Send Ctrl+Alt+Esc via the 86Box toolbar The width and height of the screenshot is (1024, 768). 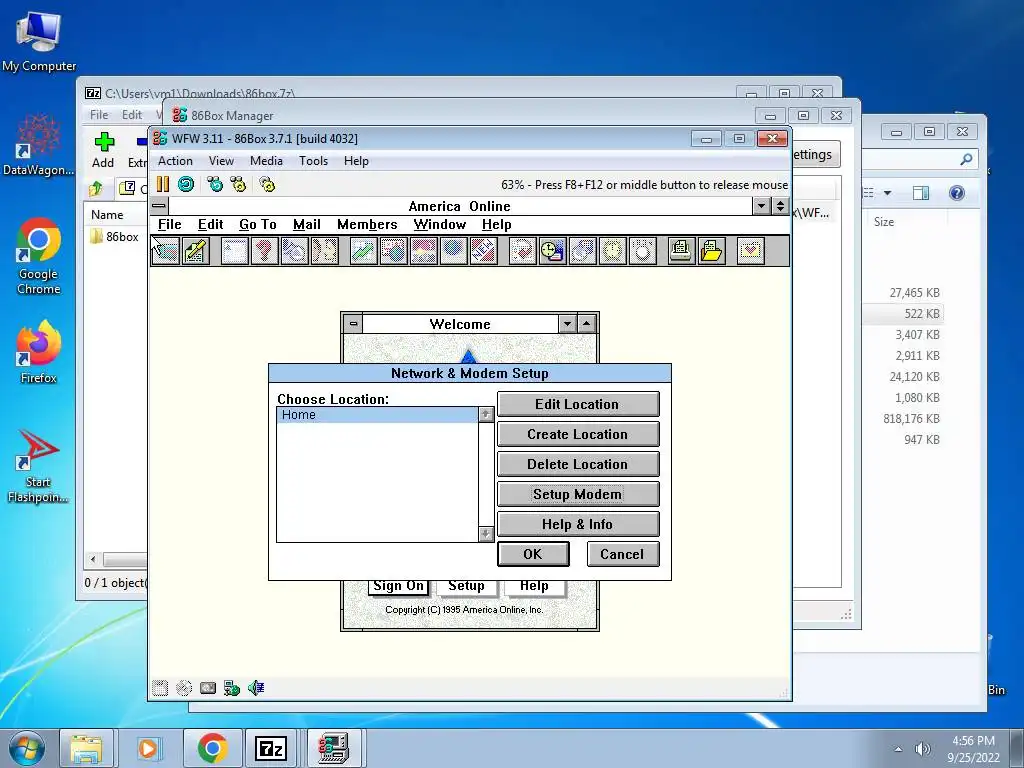[x=238, y=184]
